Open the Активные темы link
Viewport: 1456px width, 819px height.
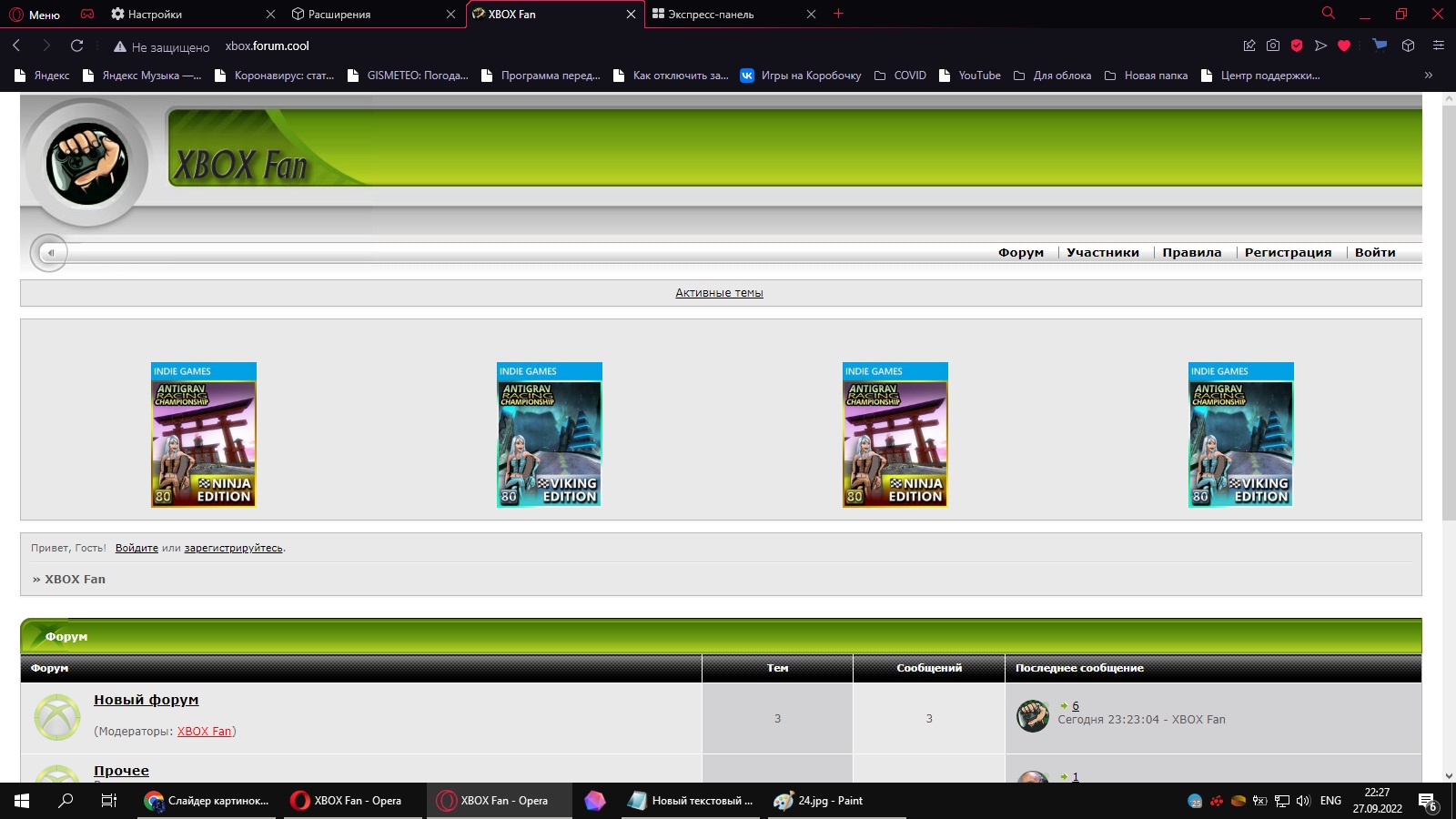coord(719,293)
